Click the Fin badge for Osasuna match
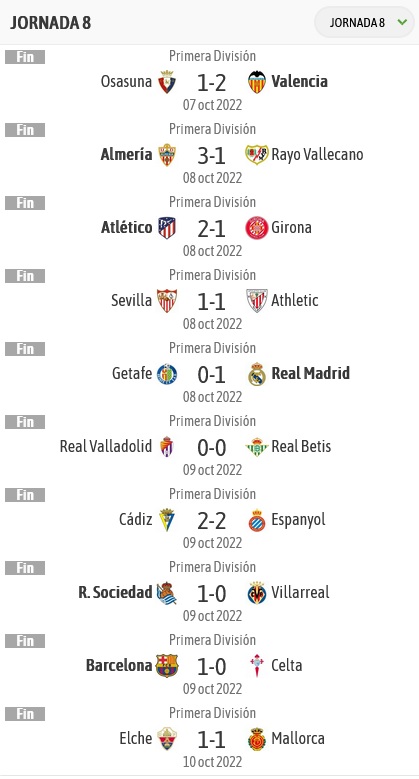Viewport: 419px width, 779px height. point(25,57)
